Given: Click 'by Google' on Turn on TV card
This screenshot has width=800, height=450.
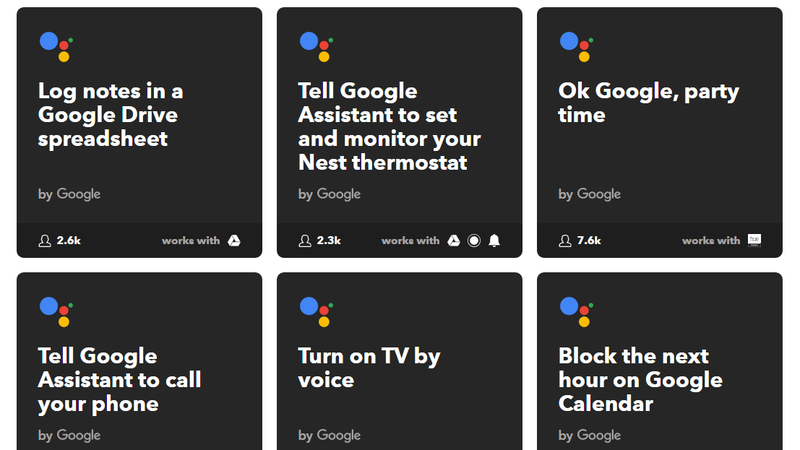Looking at the screenshot, I should tap(330, 435).
